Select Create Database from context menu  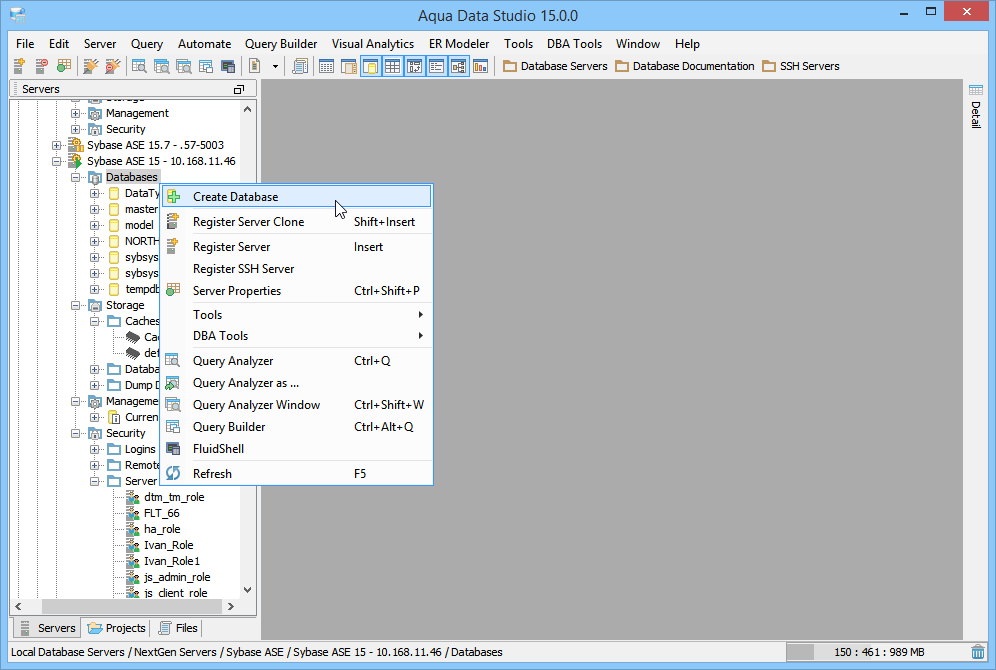click(x=297, y=196)
